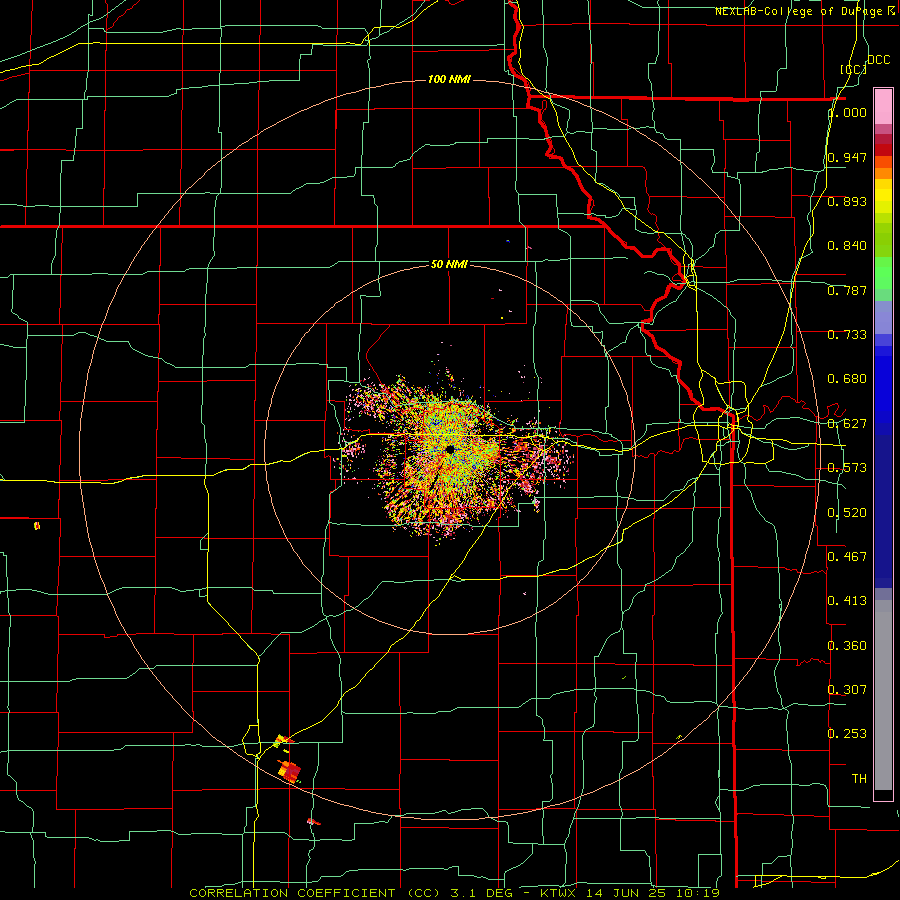The image size is (900, 900).
Task: Click the 14 JUN 25 10:19 timestamp
Action: [x=653, y=893]
